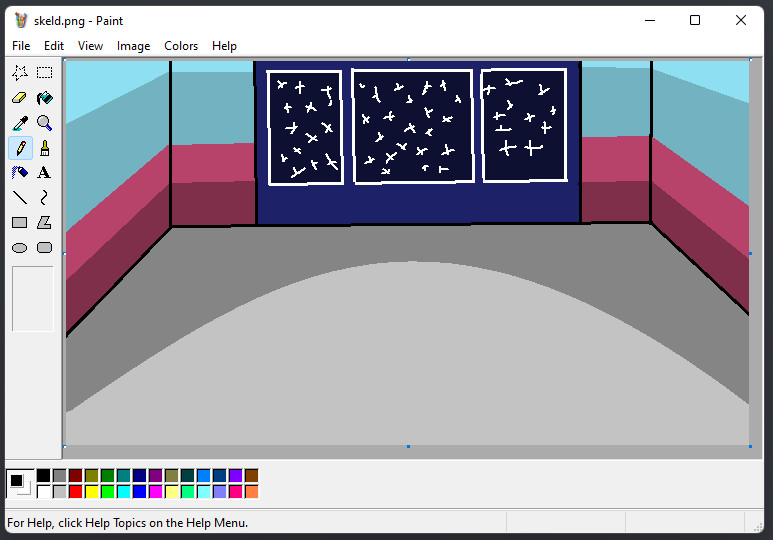The image size is (773, 540).
Task: Pick the red color swatch
Action: pyautogui.click(x=75, y=491)
